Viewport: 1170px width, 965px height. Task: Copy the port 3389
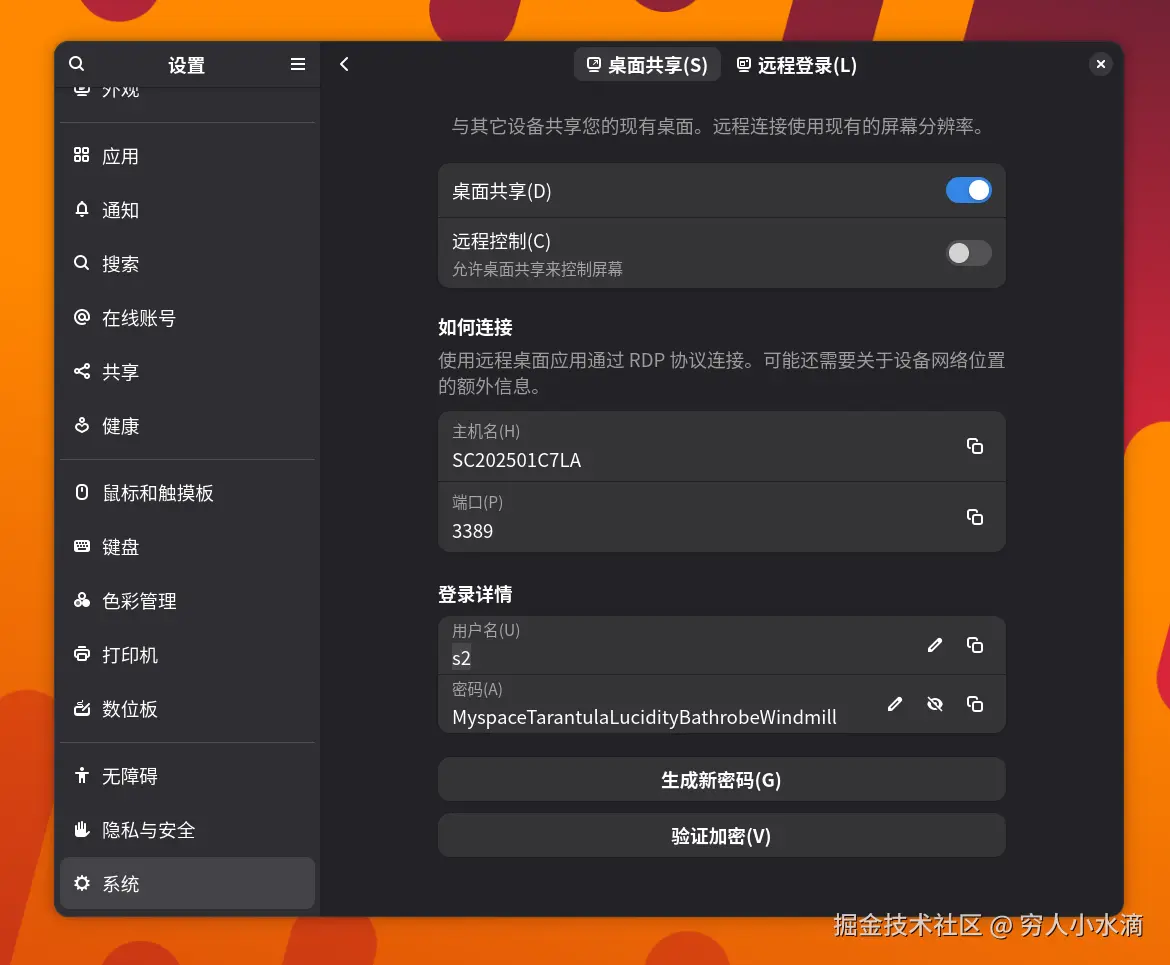tap(975, 517)
